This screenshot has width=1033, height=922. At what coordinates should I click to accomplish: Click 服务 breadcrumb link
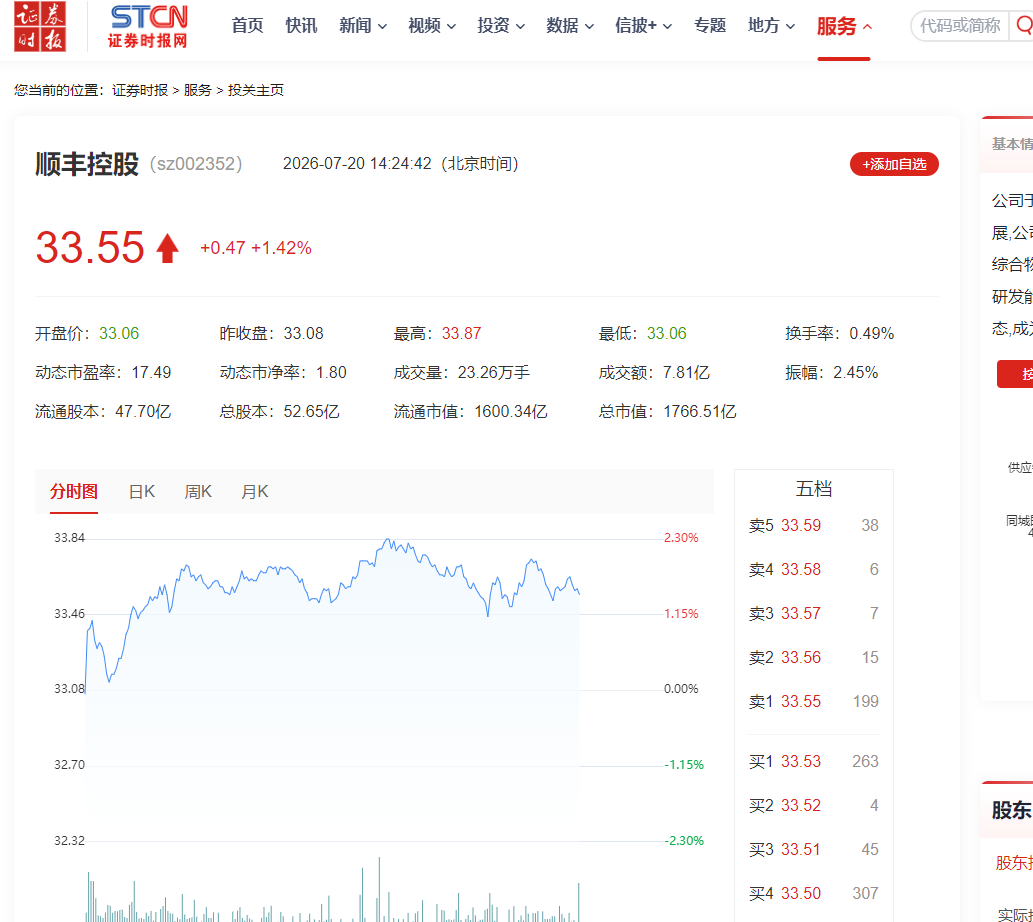pos(198,90)
